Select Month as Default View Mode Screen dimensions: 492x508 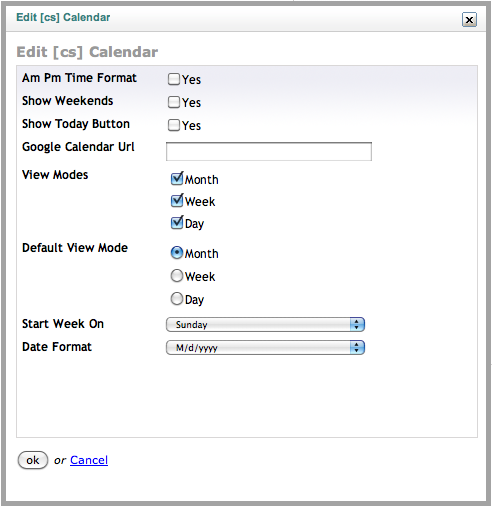[x=177, y=253]
